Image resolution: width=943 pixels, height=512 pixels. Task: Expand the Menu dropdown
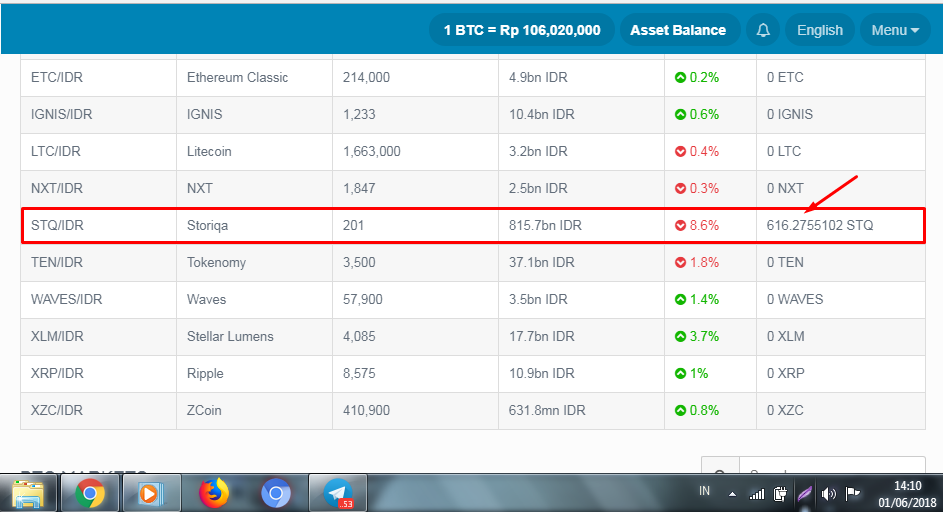(895, 30)
